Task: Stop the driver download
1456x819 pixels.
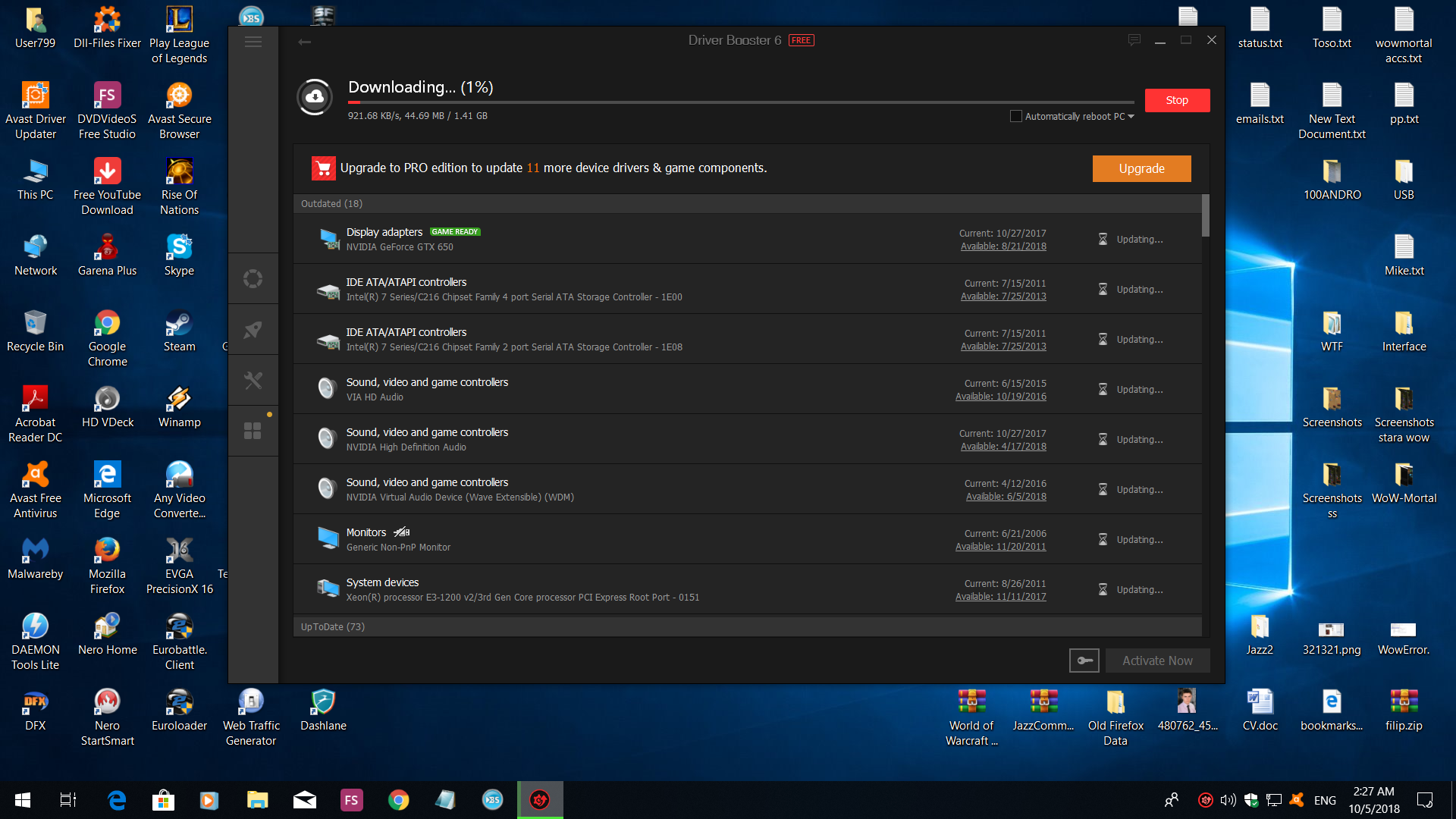Action: [x=1177, y=100]
